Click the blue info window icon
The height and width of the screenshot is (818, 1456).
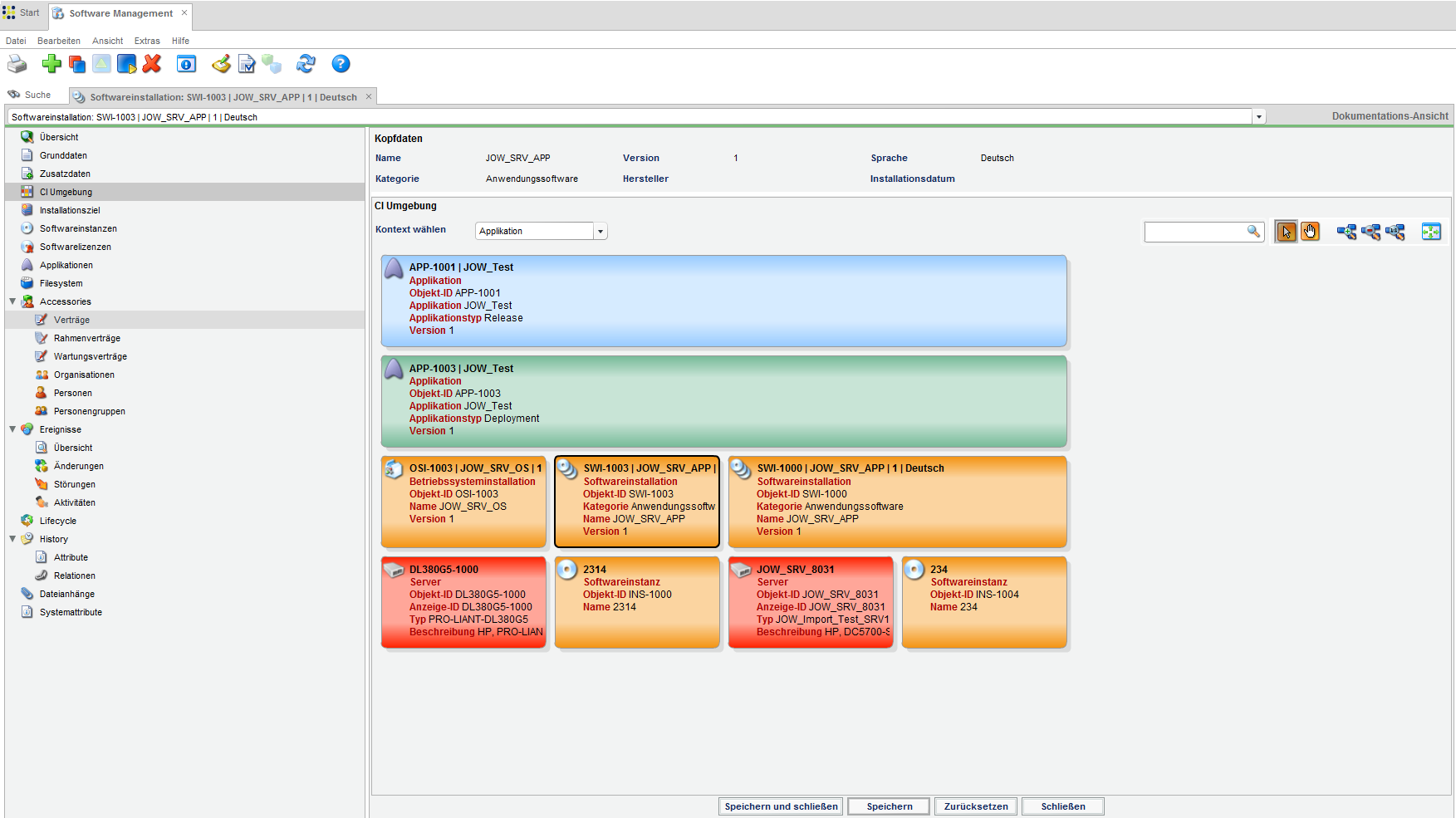(x=186, y=64)
